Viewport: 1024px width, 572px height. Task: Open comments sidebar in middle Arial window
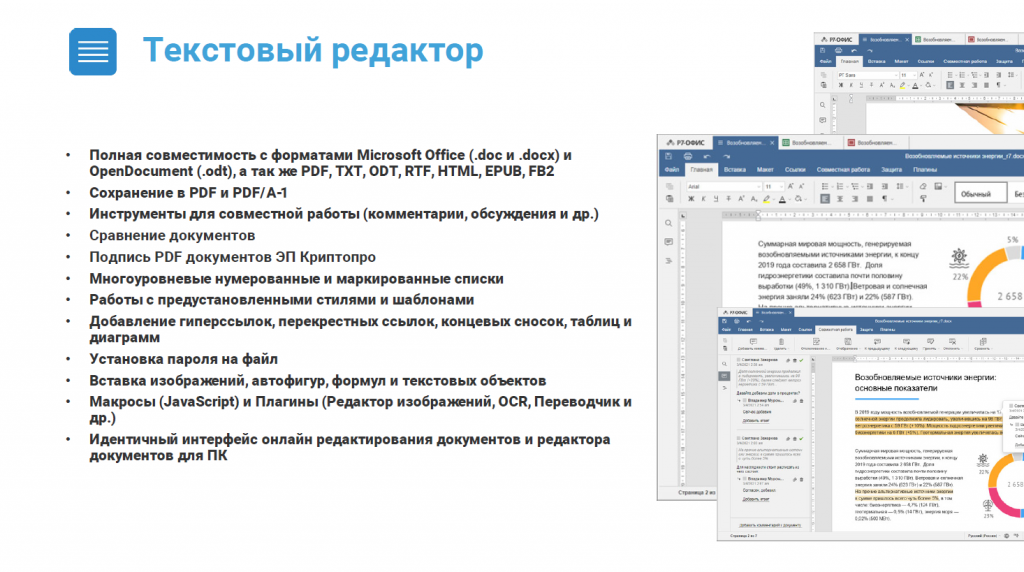(669, 242)
